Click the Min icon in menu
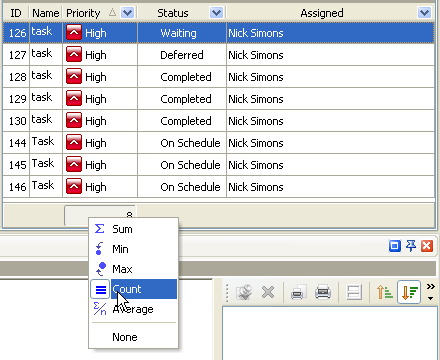Viewport: 440px width, 360px height. pos(99,249)
